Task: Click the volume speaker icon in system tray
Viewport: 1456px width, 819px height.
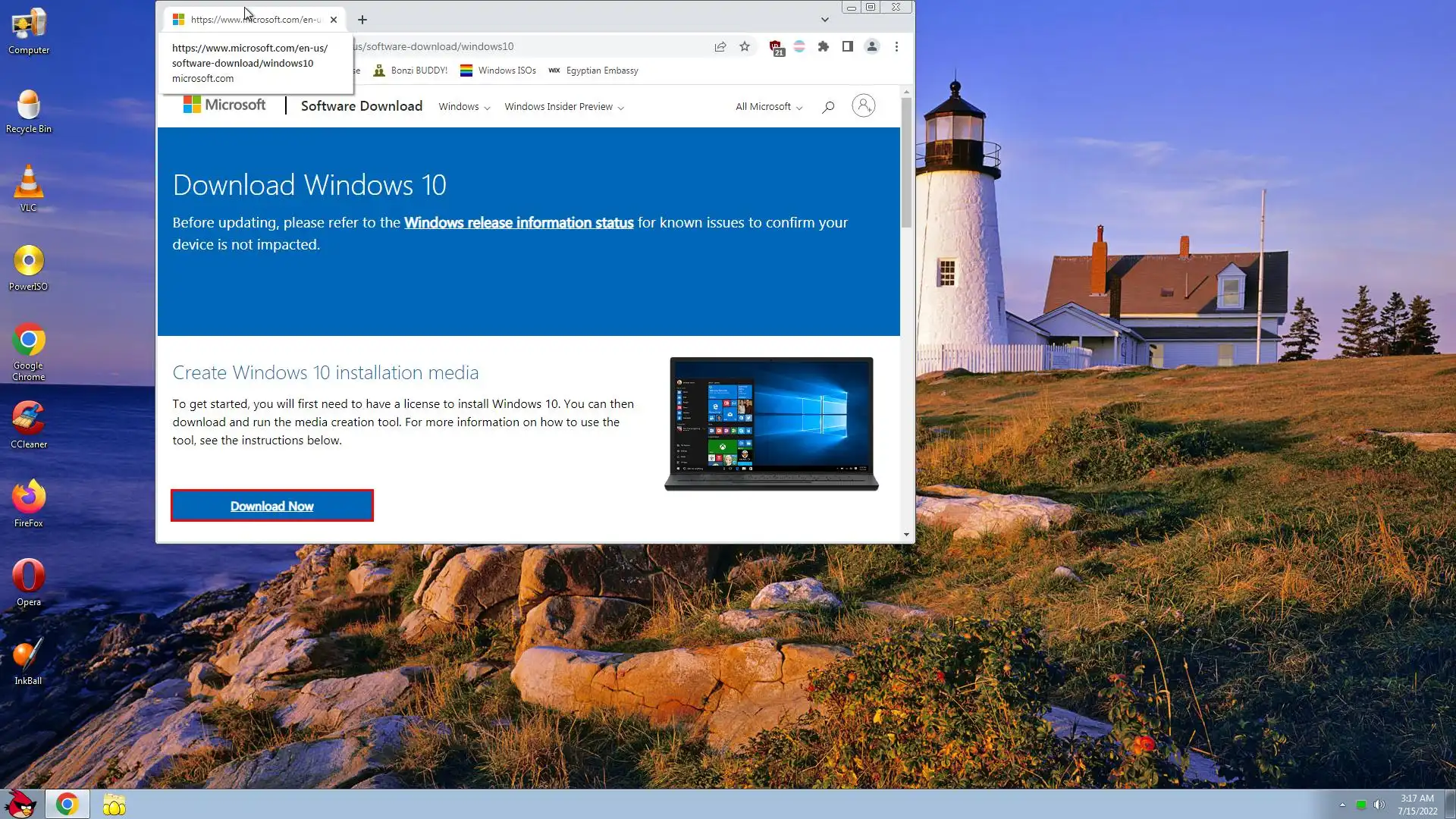Action: [x=1379, y=805]
